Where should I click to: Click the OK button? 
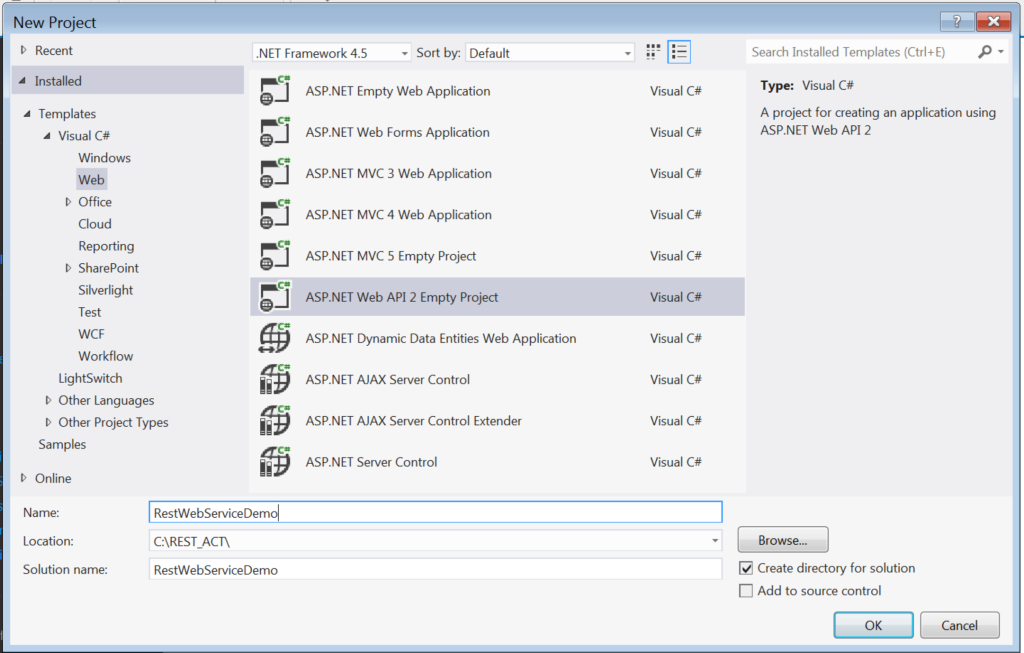click(x=874, y=625)
